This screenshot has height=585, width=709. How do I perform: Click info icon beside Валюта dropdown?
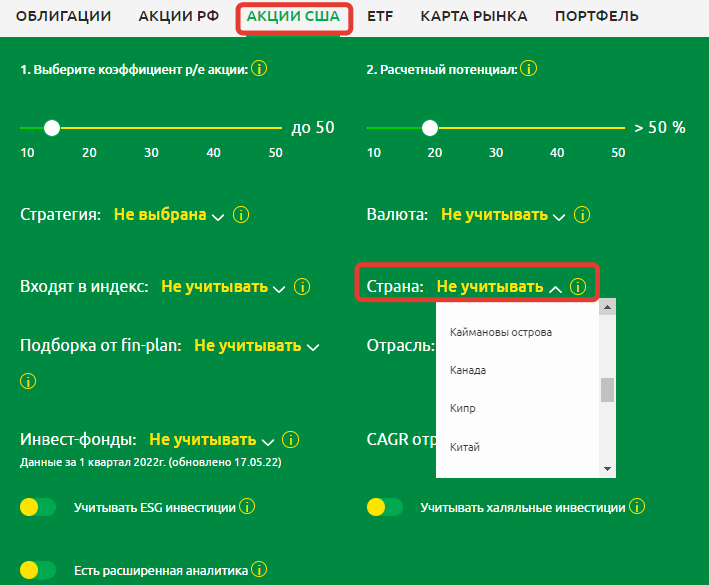[x=582, y=215]
